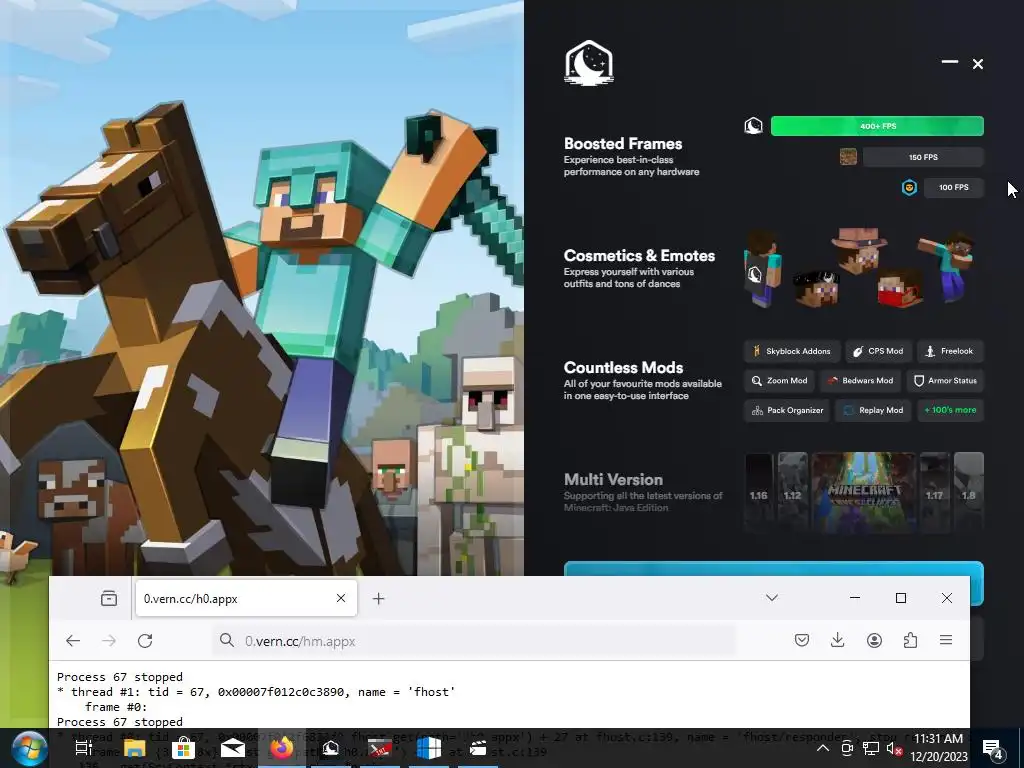
Task: Click the blue install button in Lunar Client
Action: tap(773, 569)
